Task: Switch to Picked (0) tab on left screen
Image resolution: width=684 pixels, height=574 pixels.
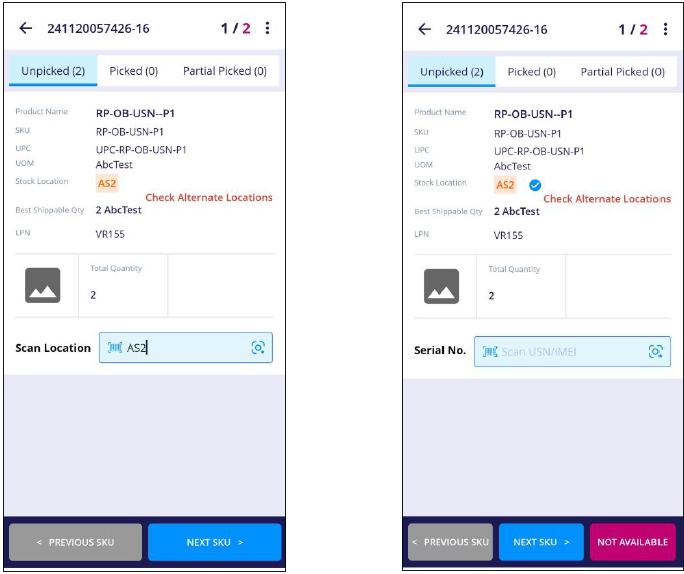Action: [x=133, y=71]
